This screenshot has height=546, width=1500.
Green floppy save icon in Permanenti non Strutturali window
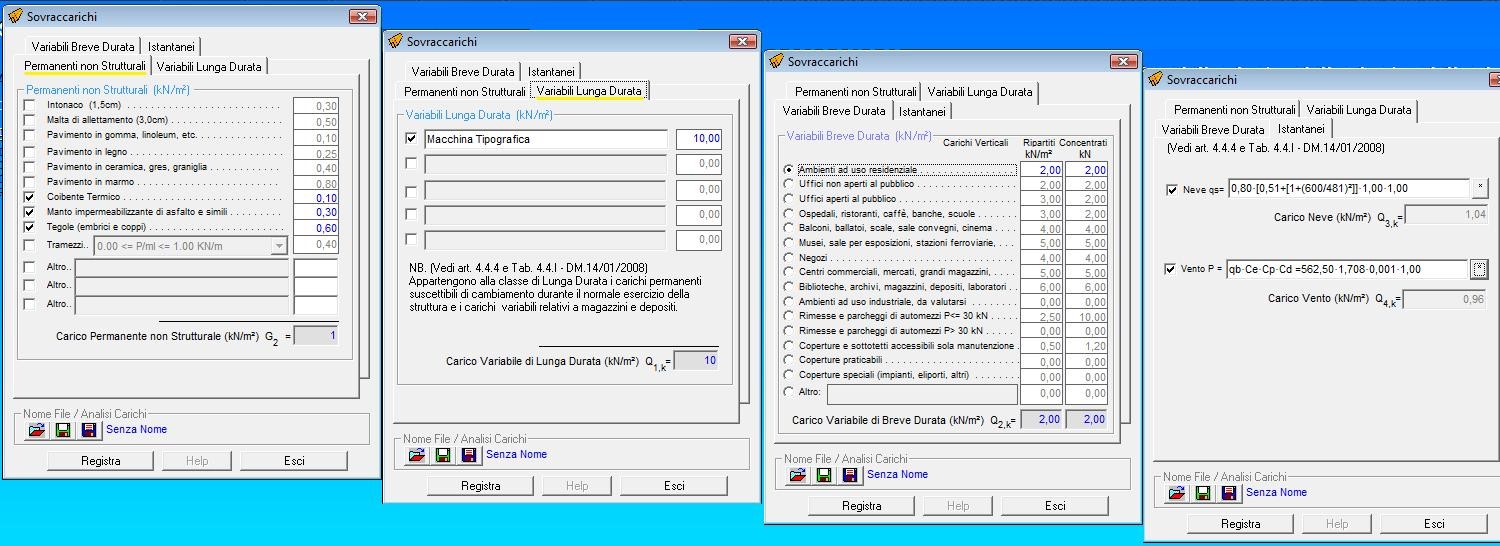click(63, 430)
